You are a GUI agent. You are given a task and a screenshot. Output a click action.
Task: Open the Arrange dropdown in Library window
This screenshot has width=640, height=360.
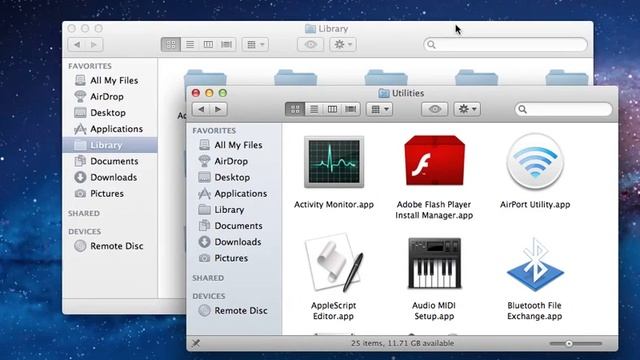[x=256, y=44]
